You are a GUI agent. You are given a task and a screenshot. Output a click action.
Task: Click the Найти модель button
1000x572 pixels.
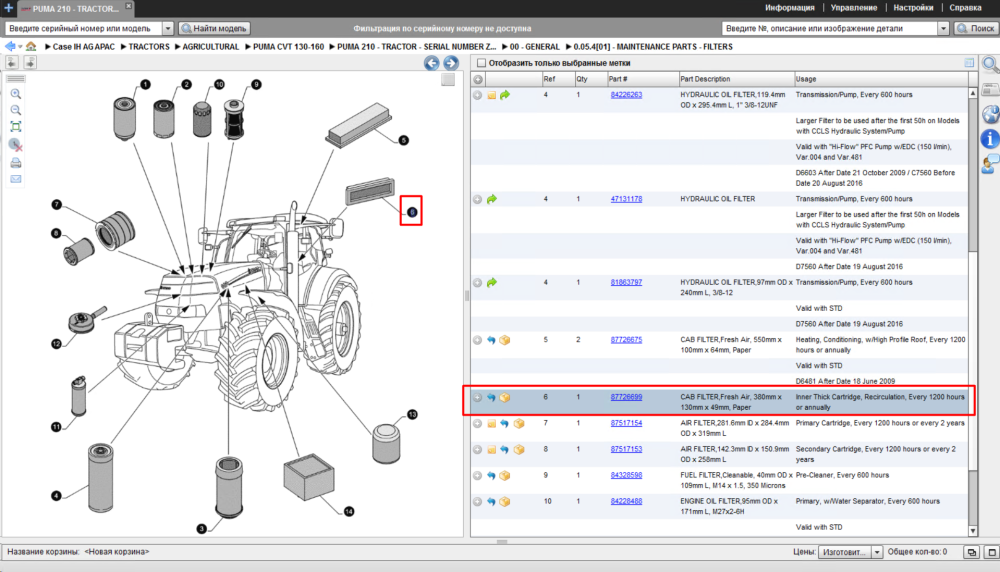click(214, 29)
